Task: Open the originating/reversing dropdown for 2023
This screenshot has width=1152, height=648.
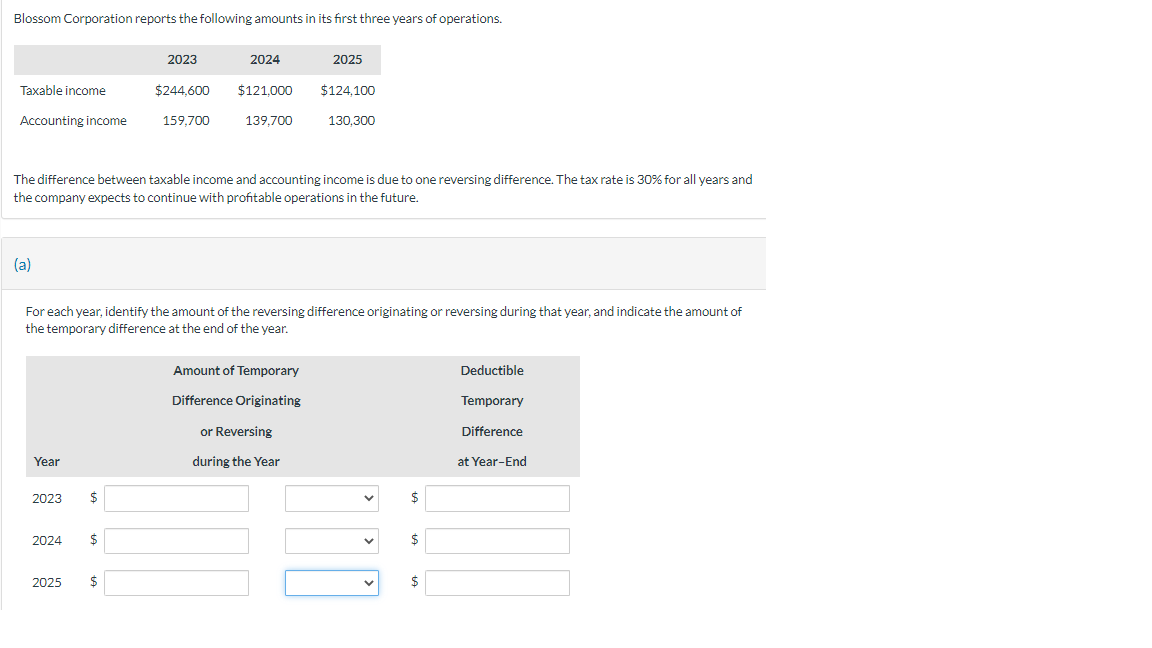Action: point(331,497)
